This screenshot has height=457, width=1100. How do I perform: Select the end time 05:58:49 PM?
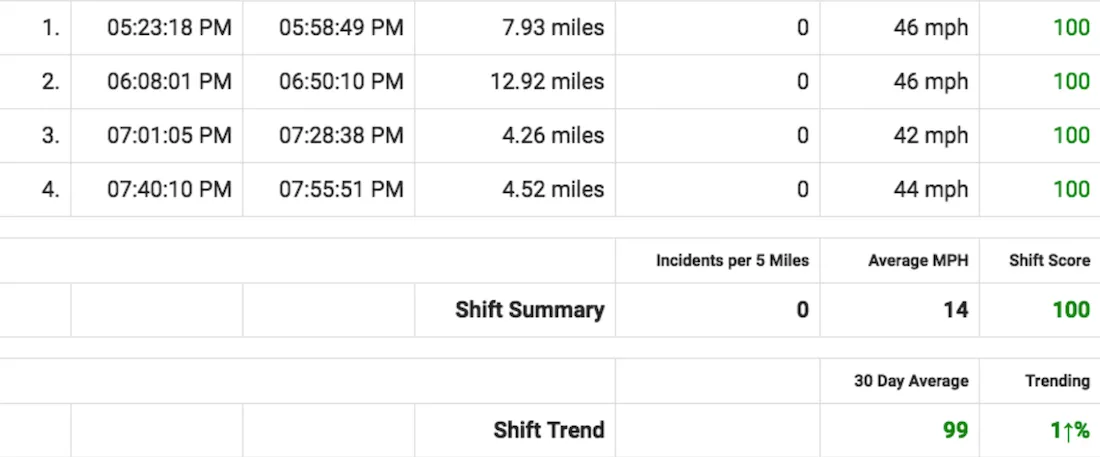(x=341, y=28)
